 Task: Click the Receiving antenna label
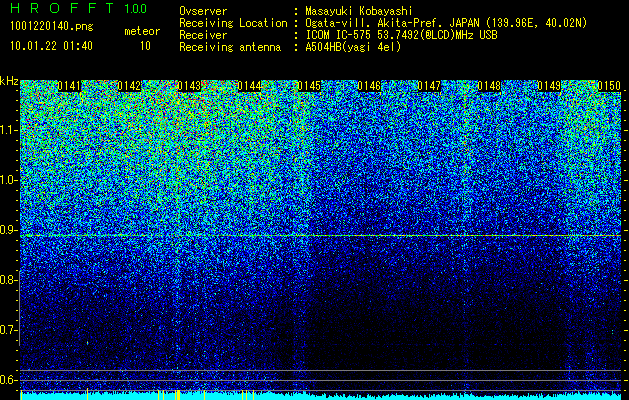[230, 47]
